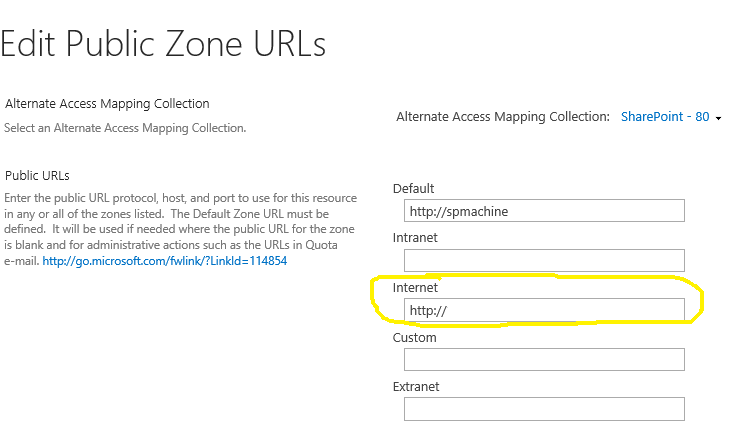Click the Custom label
The height and width of the screenshot is (432, 732).
[x=414, y=338]
